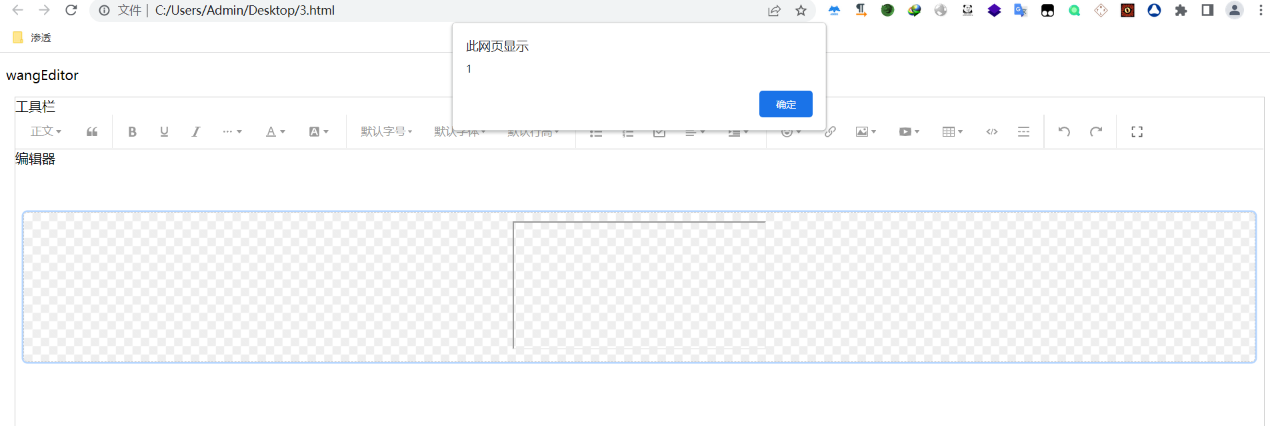Open the 默认字号 font size dropdown
1270x426 pixels.
[x=386, y=131]
